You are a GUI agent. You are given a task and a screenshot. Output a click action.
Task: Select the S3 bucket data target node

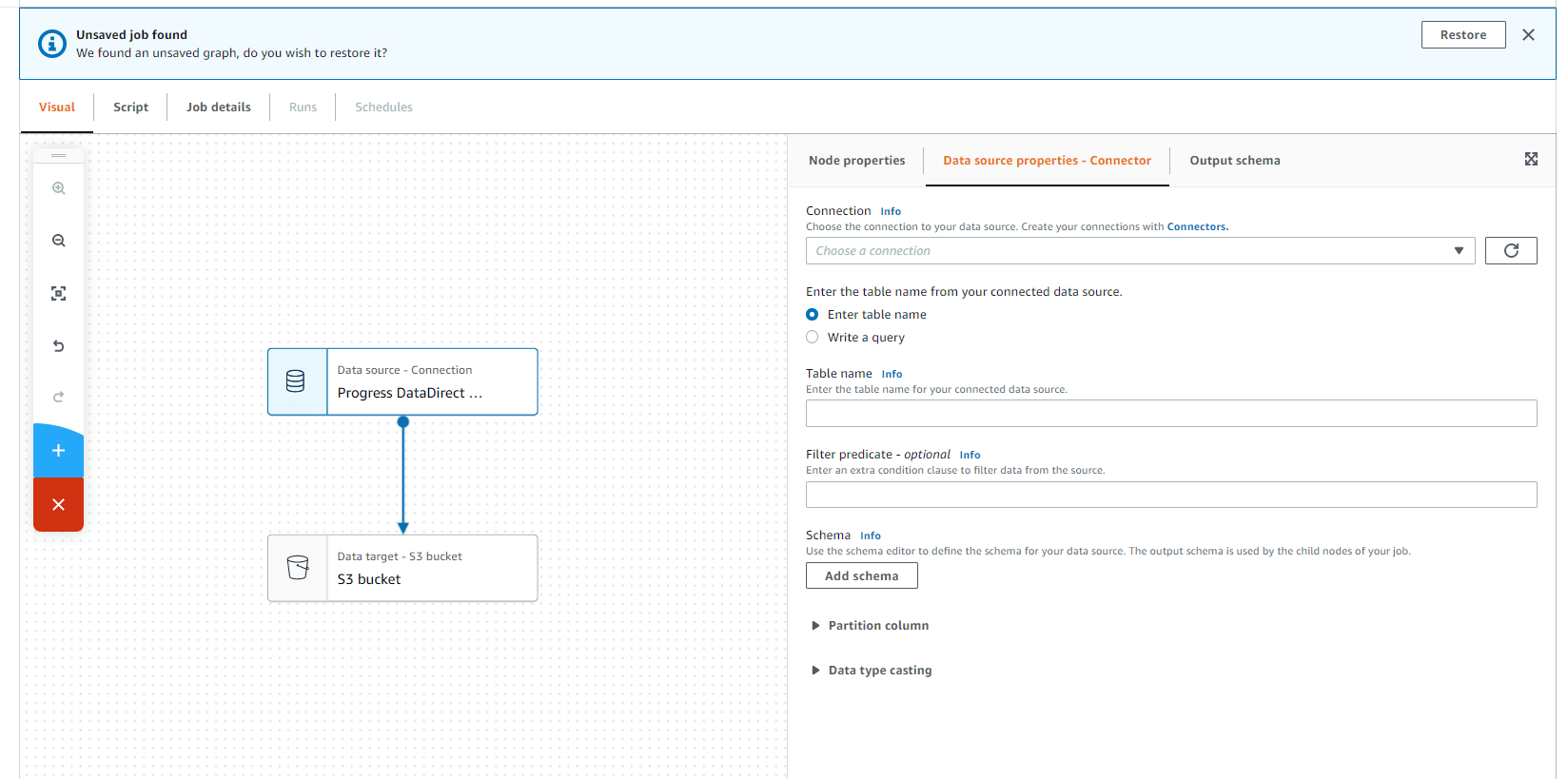point(402,568)
